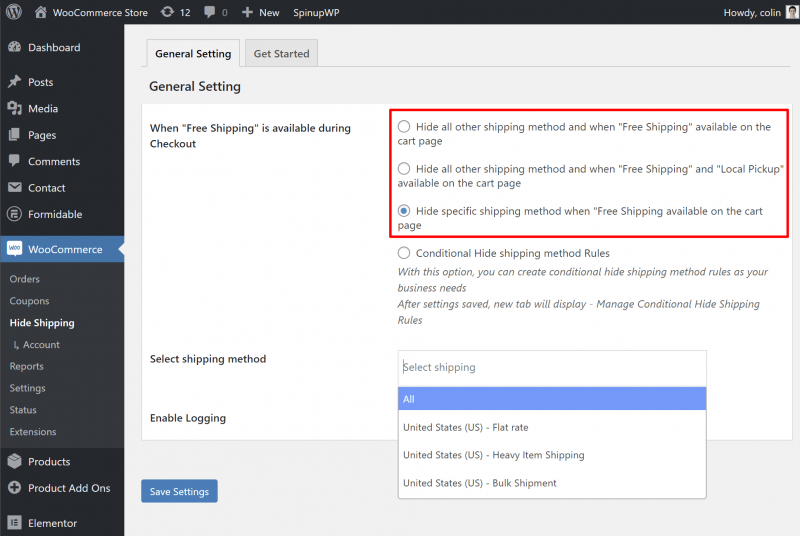Select Conditional Hide shipping method Rules radio
This screenshot has height=536, width=800.
pyautogui.click(x=404, y=253)
